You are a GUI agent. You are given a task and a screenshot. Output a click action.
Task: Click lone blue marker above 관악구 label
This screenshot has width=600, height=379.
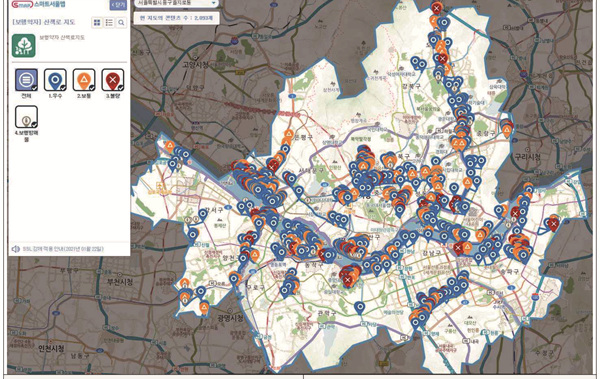tap(359, 308)
